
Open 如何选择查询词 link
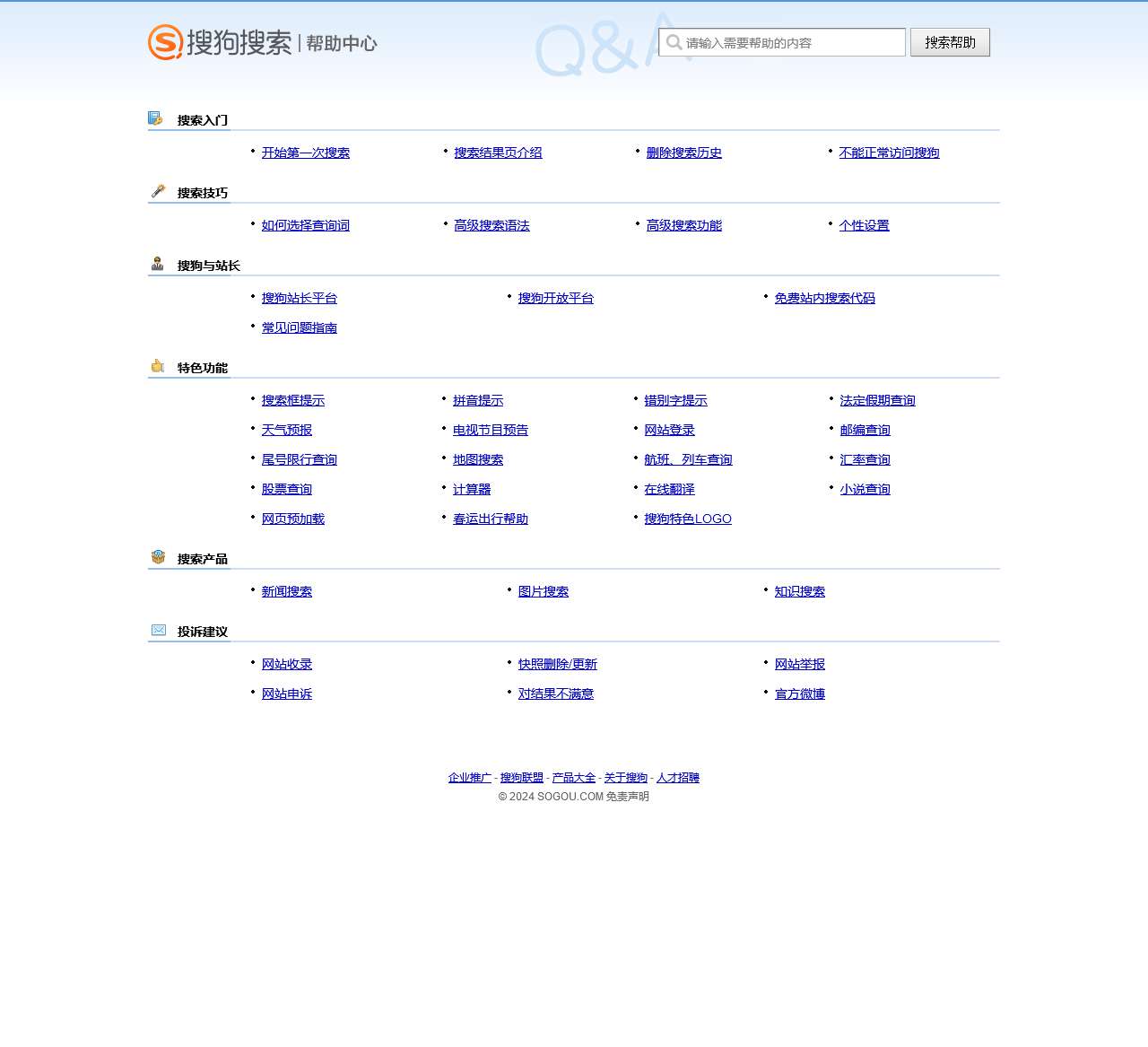click(x=306, y=225)
